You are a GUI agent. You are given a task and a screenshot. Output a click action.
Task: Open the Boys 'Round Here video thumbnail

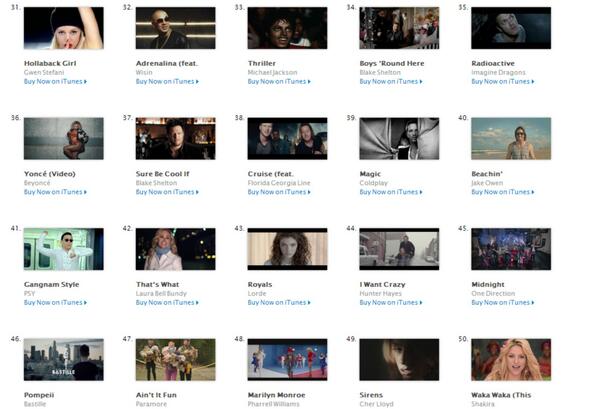pyautogui.click(x=399, y=28)
